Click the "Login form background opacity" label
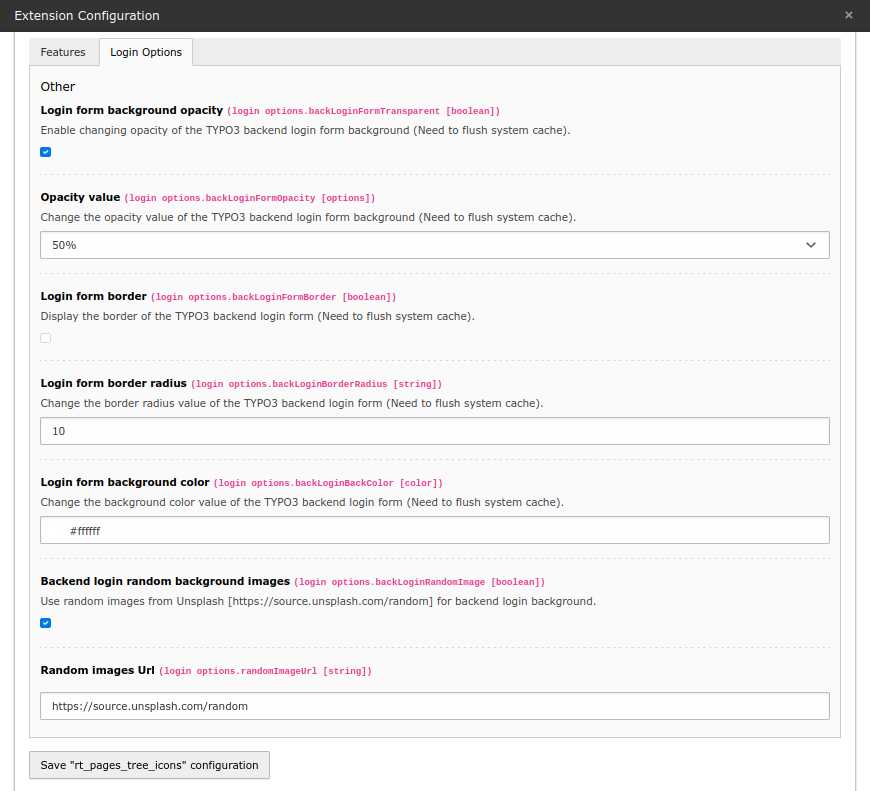Screen dimensions: 870x791 click(131, 110)
